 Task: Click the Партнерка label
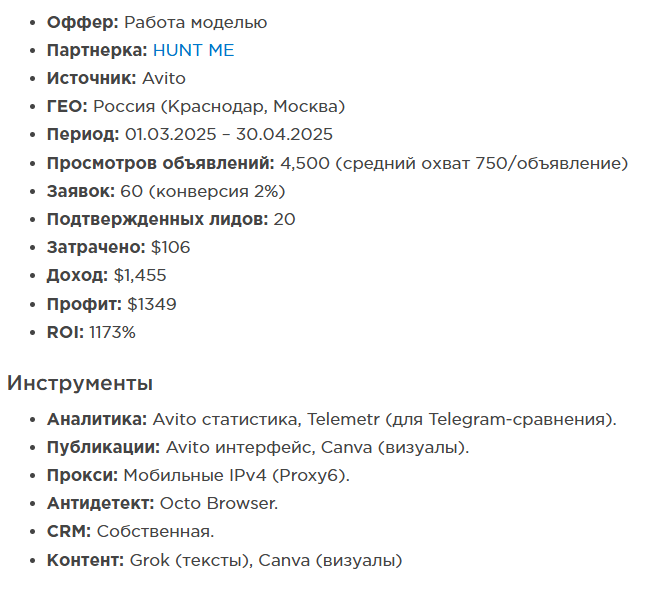coord(97,50)
